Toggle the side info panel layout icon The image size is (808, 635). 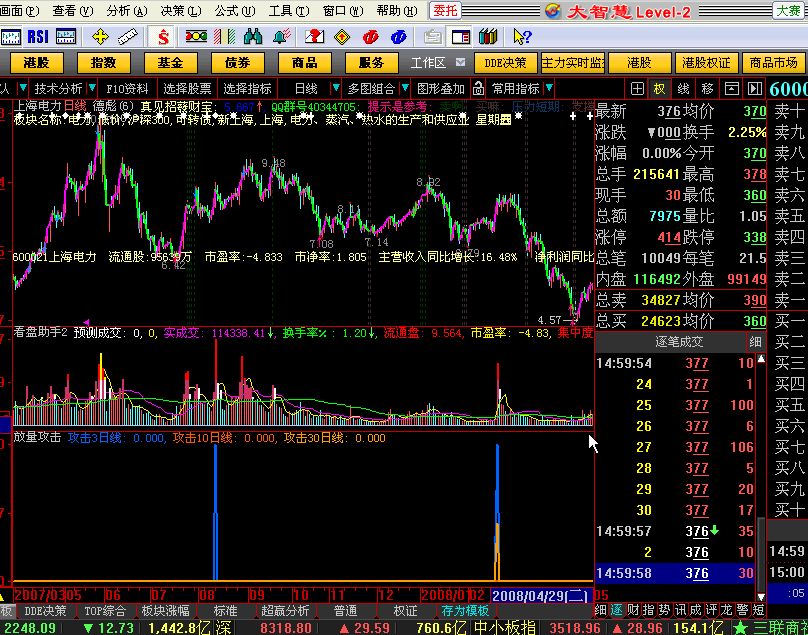(461, 37)
